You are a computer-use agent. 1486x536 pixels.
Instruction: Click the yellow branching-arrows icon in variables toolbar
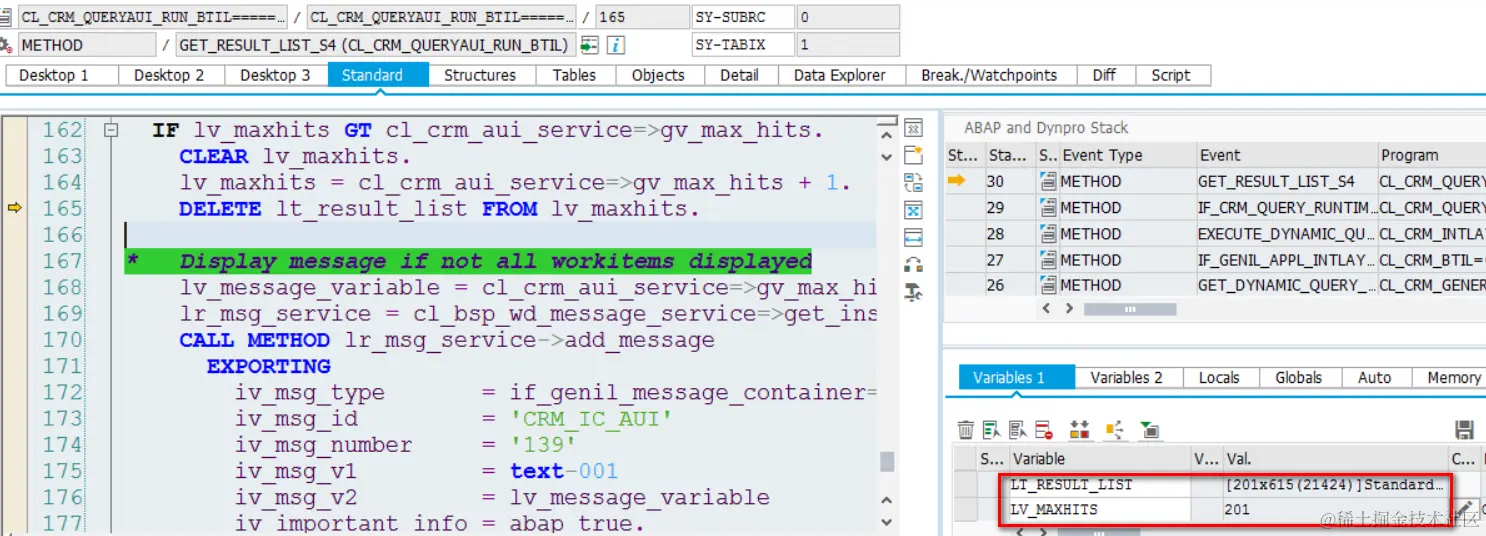(x=1115, y=430)
